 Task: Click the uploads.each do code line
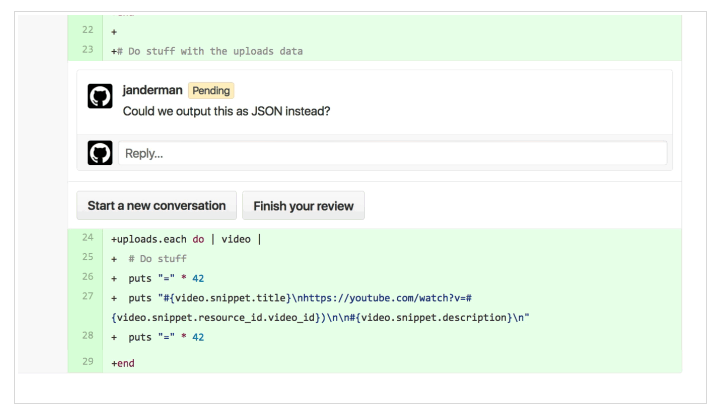click(186, 239)
